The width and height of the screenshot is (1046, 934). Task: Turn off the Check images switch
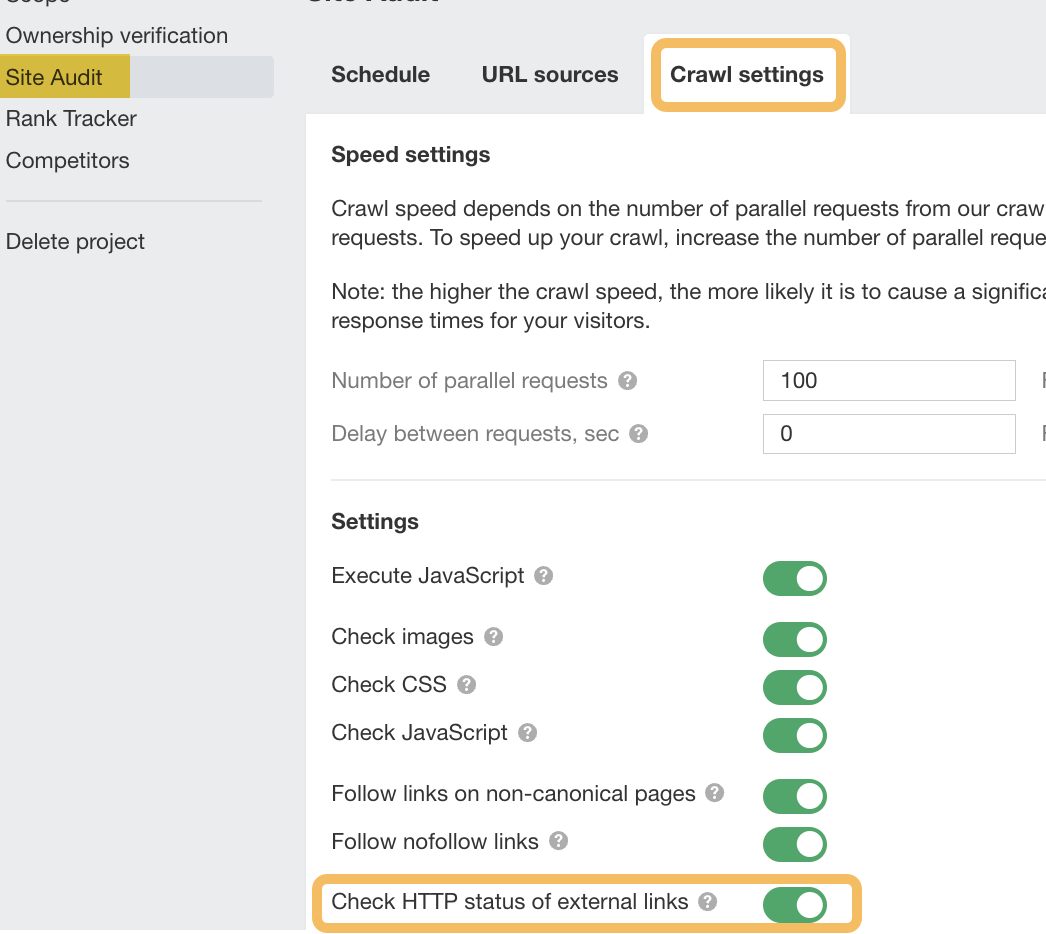coord(795,639)
